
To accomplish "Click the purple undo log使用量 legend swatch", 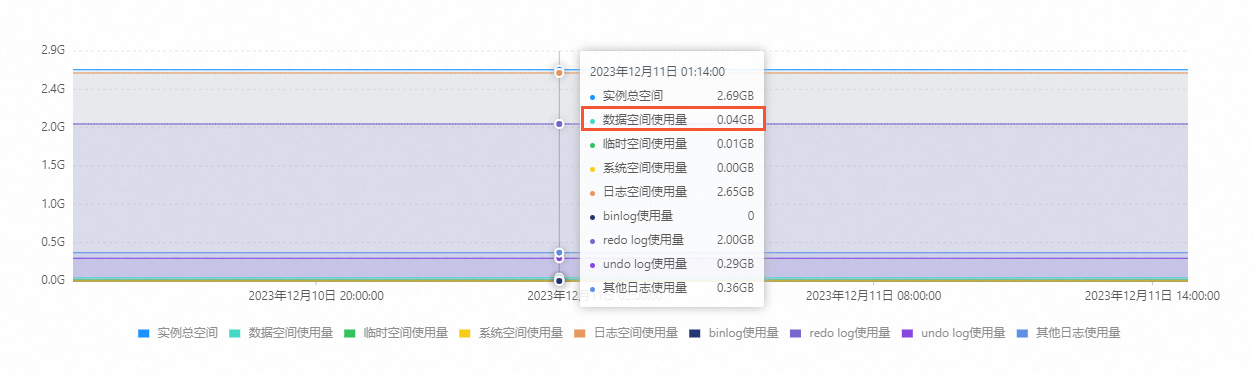I will [907, 333].
